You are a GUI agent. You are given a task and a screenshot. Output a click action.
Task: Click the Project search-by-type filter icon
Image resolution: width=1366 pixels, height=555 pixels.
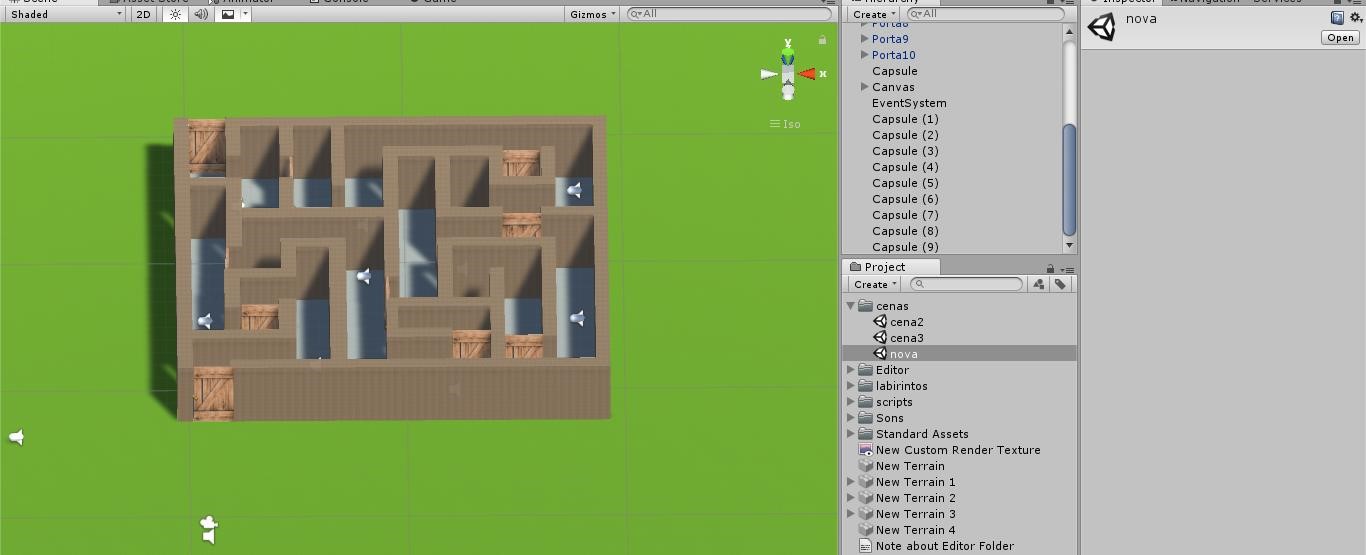click(1038, 284)
